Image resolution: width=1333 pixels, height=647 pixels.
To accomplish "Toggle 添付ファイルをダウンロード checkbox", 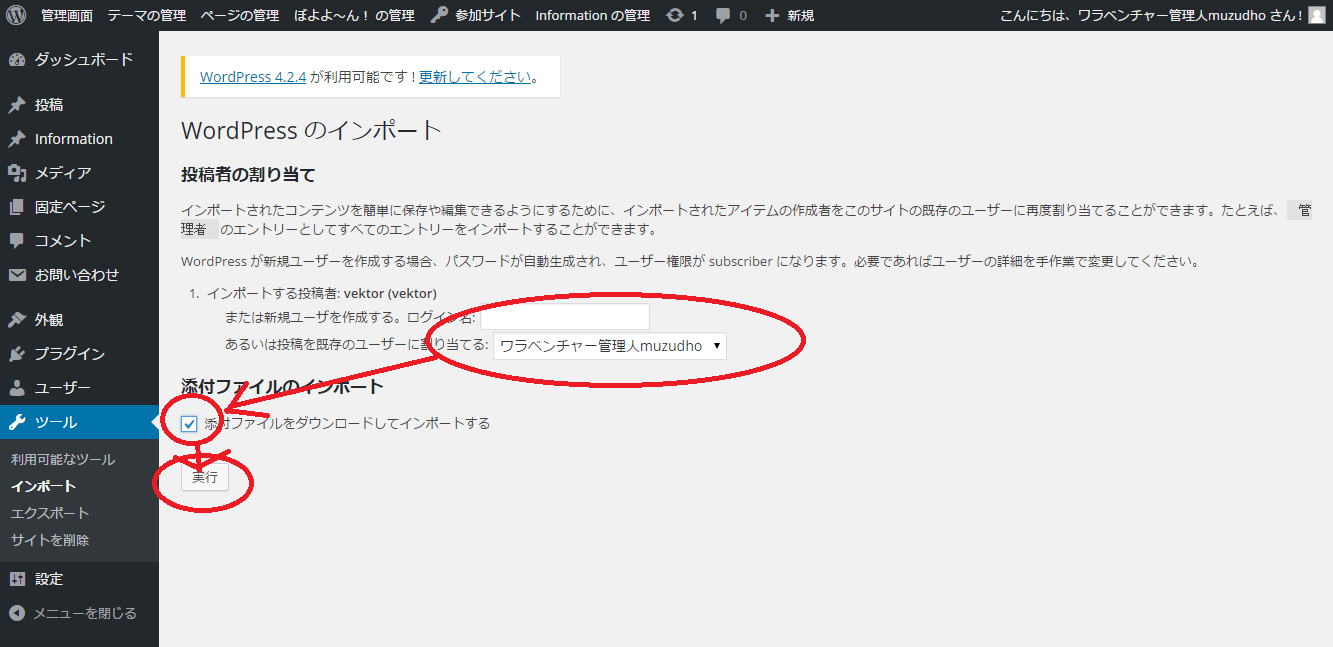I will point(189,424).
